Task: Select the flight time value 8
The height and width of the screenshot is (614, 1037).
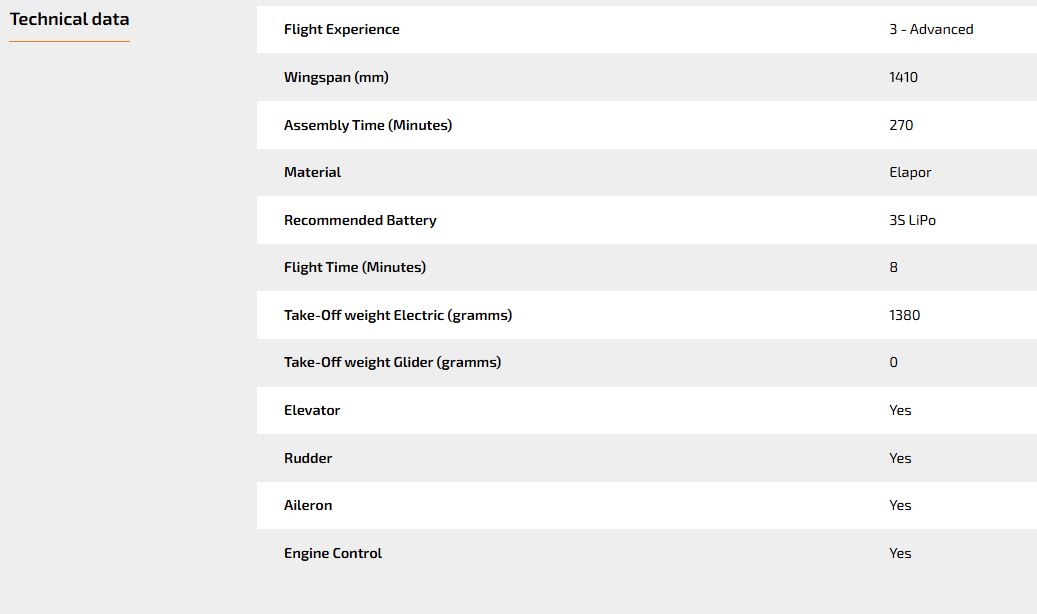Action: (893, 267)
